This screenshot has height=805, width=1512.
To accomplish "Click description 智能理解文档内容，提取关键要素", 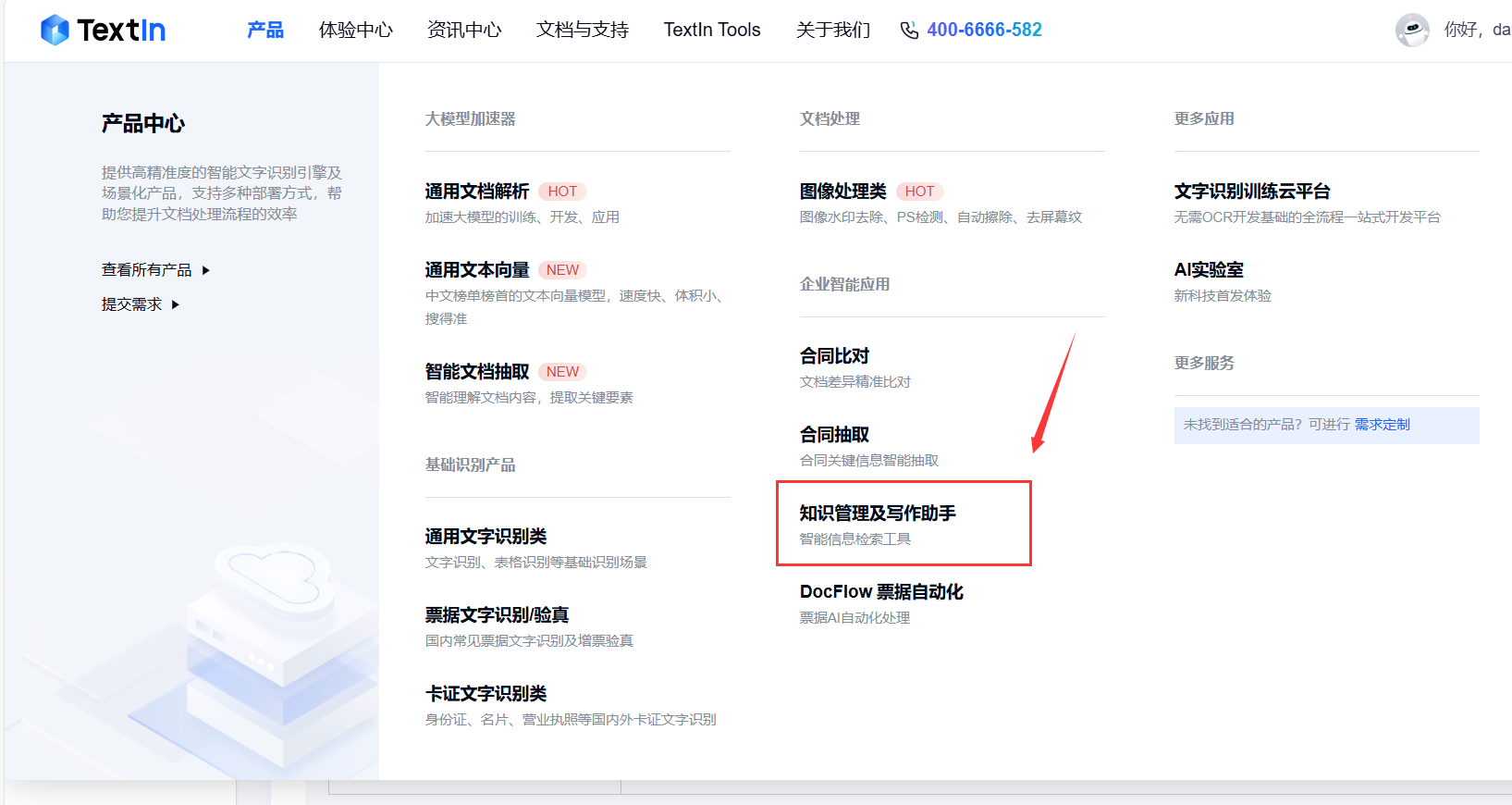I will [x=529, y=398].
